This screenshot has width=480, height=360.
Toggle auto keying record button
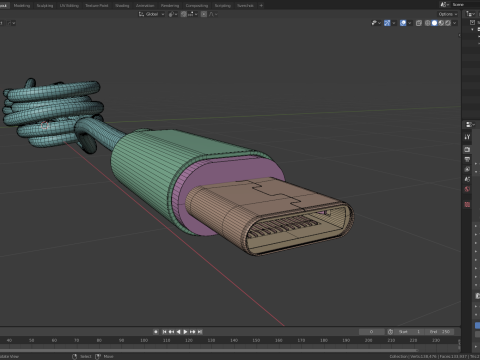[156, 332]
